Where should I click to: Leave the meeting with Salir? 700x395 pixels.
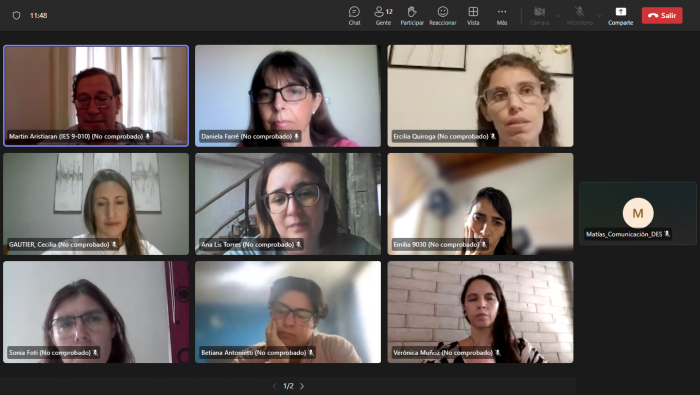pyautogui.click(x=662, y=15)
